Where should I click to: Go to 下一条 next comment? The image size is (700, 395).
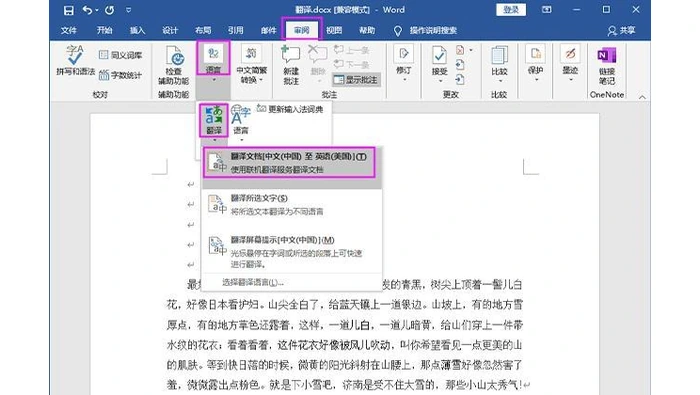click(x=352, y=65)
